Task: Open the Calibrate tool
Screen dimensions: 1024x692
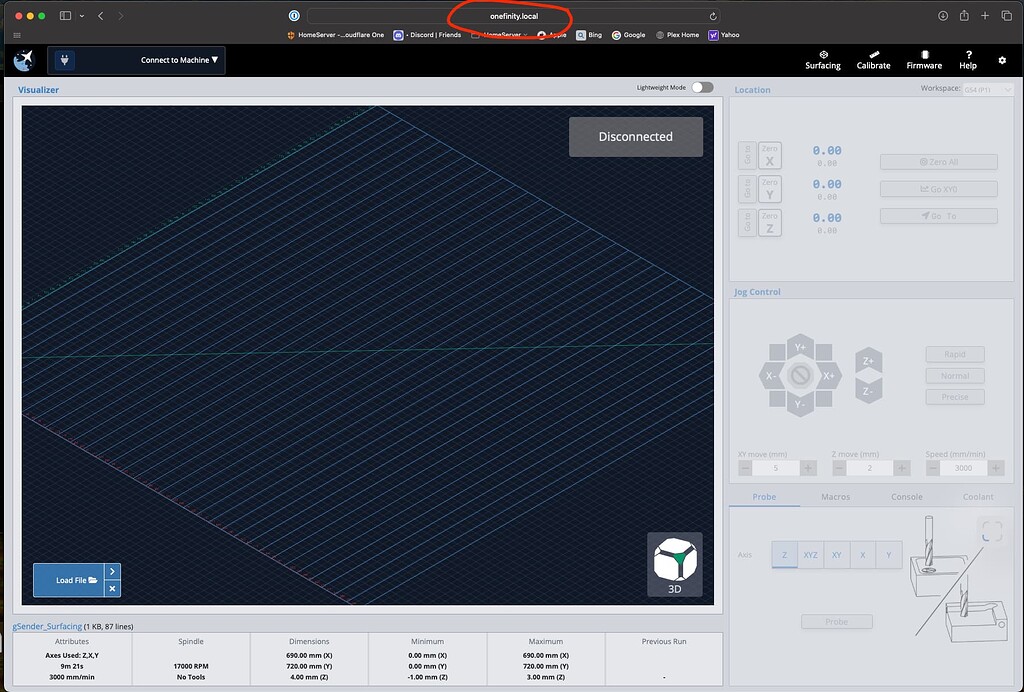Action: pos(872,60)
